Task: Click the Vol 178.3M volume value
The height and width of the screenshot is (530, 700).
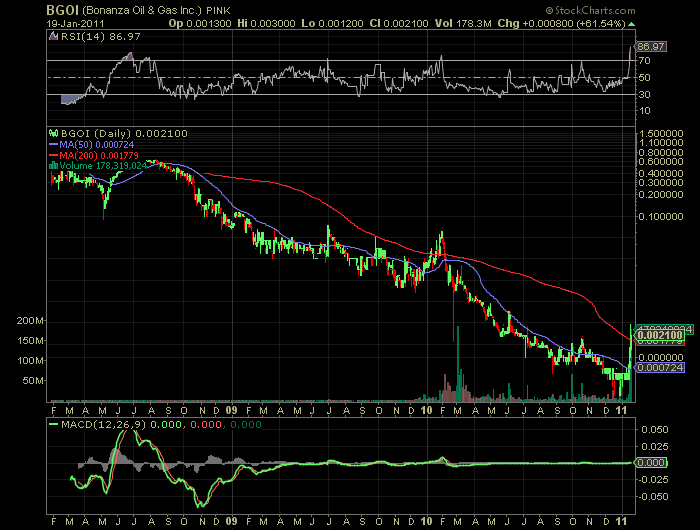Action: point(463,24)
